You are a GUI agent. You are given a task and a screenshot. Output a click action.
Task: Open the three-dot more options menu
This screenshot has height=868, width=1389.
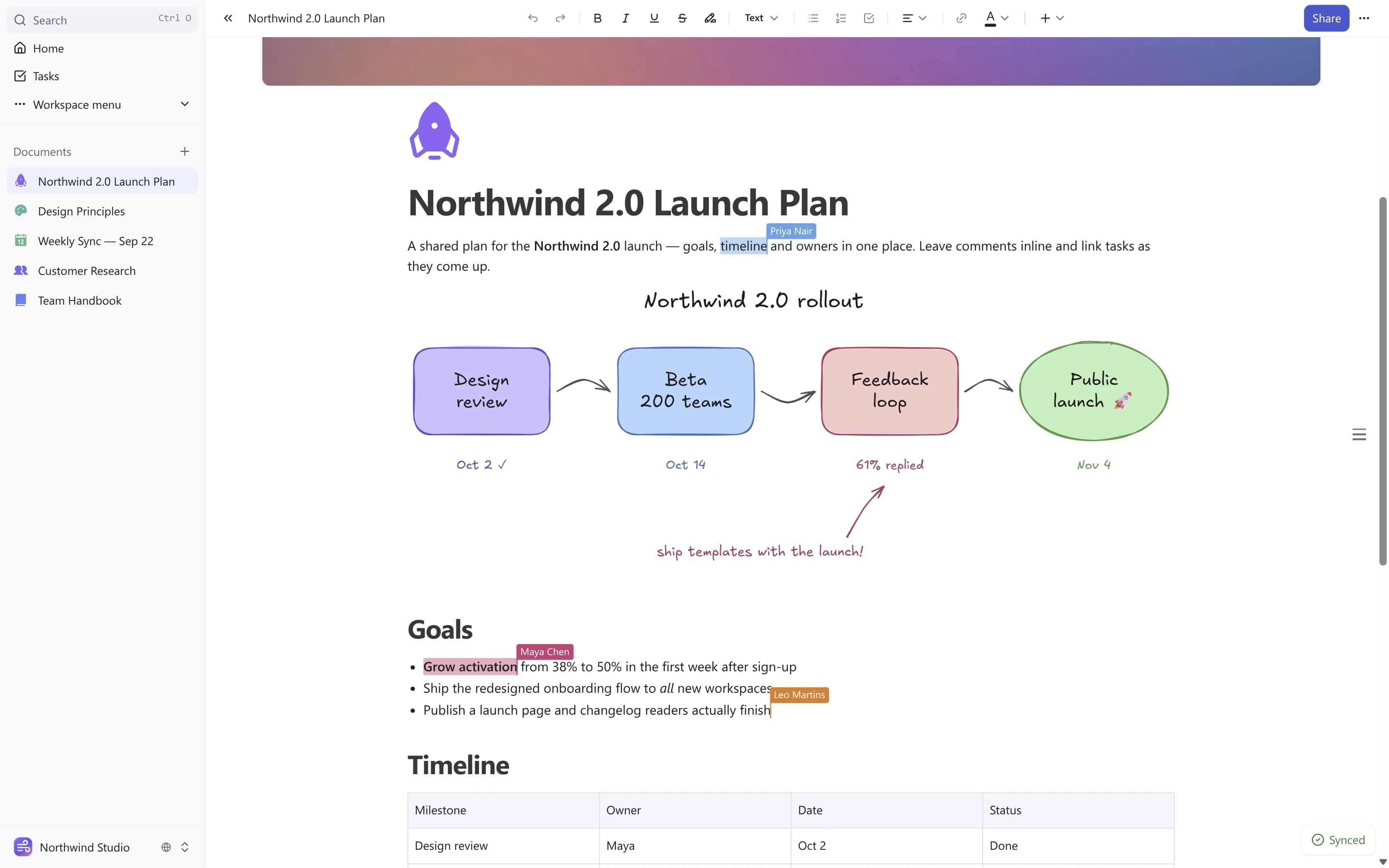[x=1364, y=18]
